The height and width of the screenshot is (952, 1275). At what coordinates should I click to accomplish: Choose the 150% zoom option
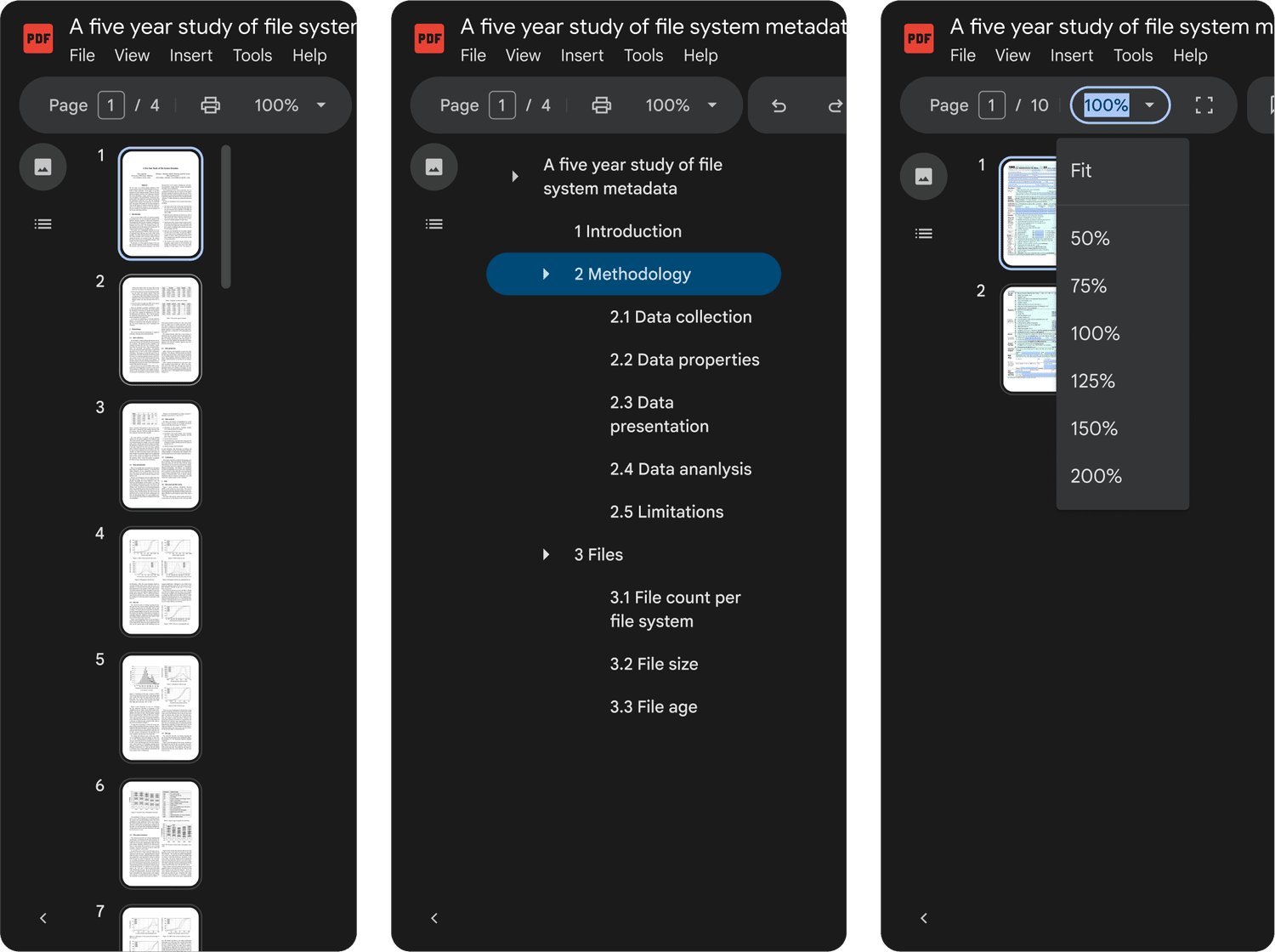tap(1094, 428)
